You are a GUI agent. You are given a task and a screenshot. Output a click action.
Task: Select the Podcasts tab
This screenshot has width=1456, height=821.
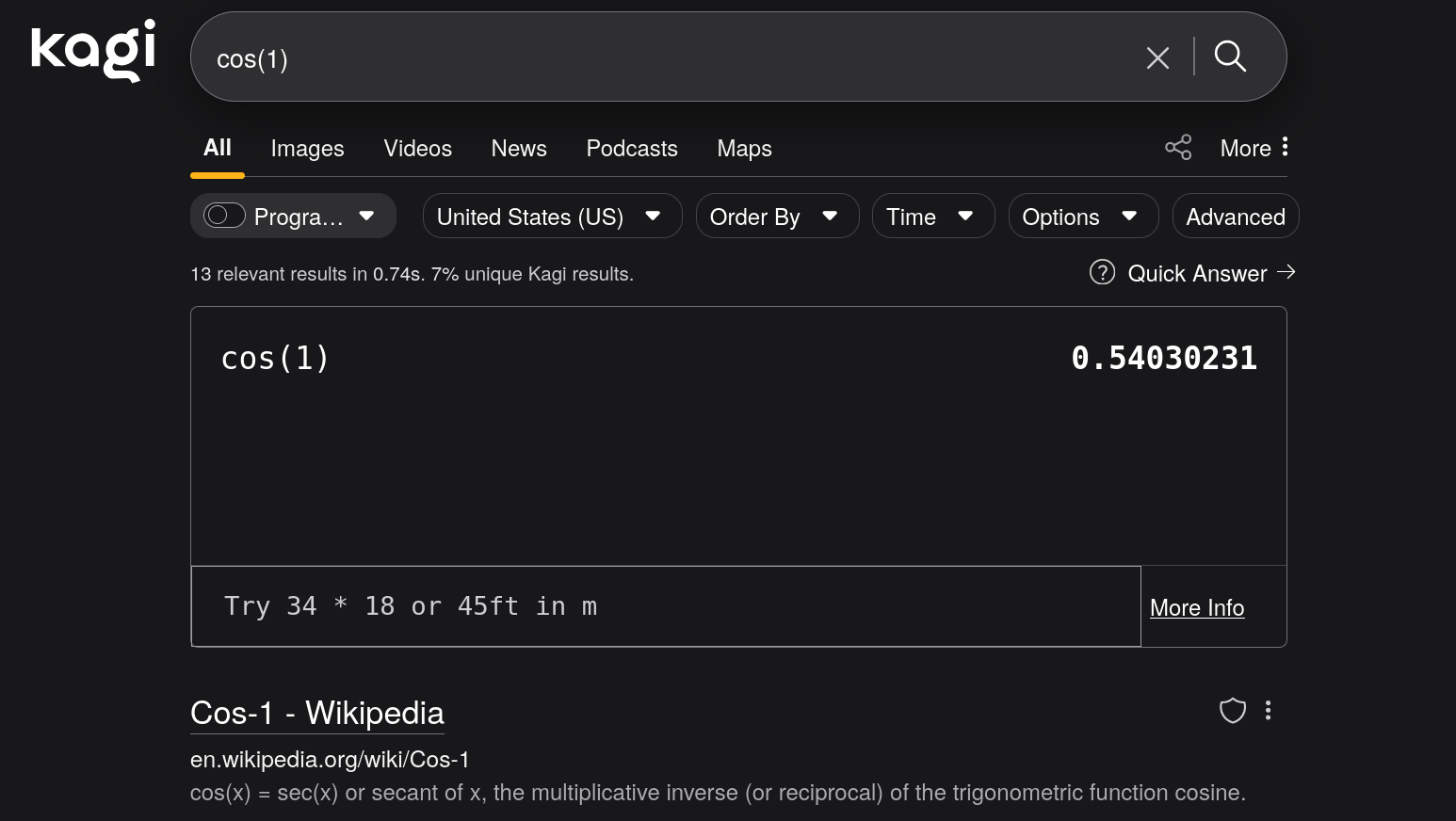click(631, 149)
